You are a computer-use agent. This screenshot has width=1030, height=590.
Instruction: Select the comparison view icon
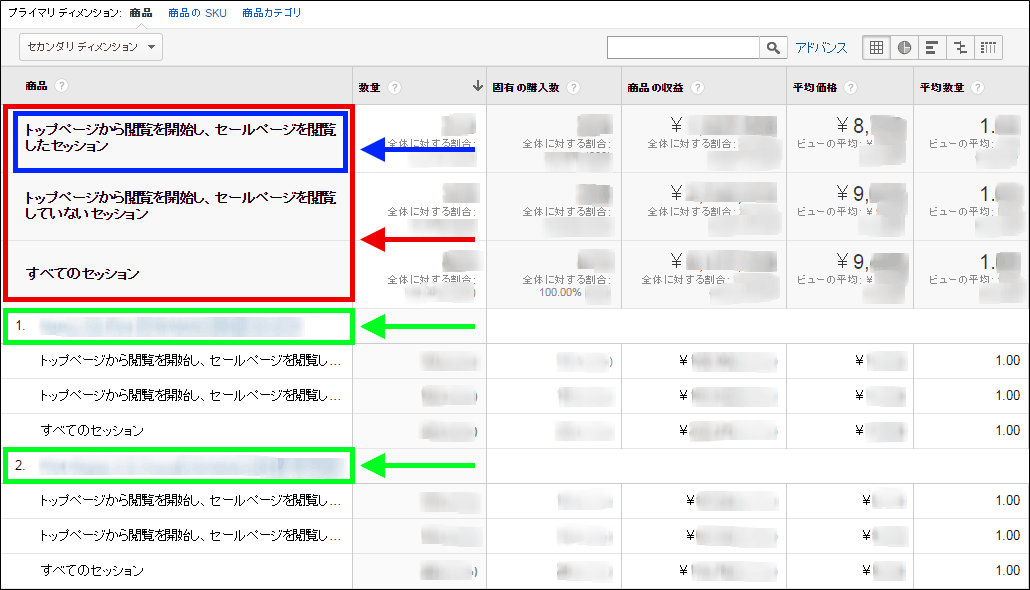960,47
